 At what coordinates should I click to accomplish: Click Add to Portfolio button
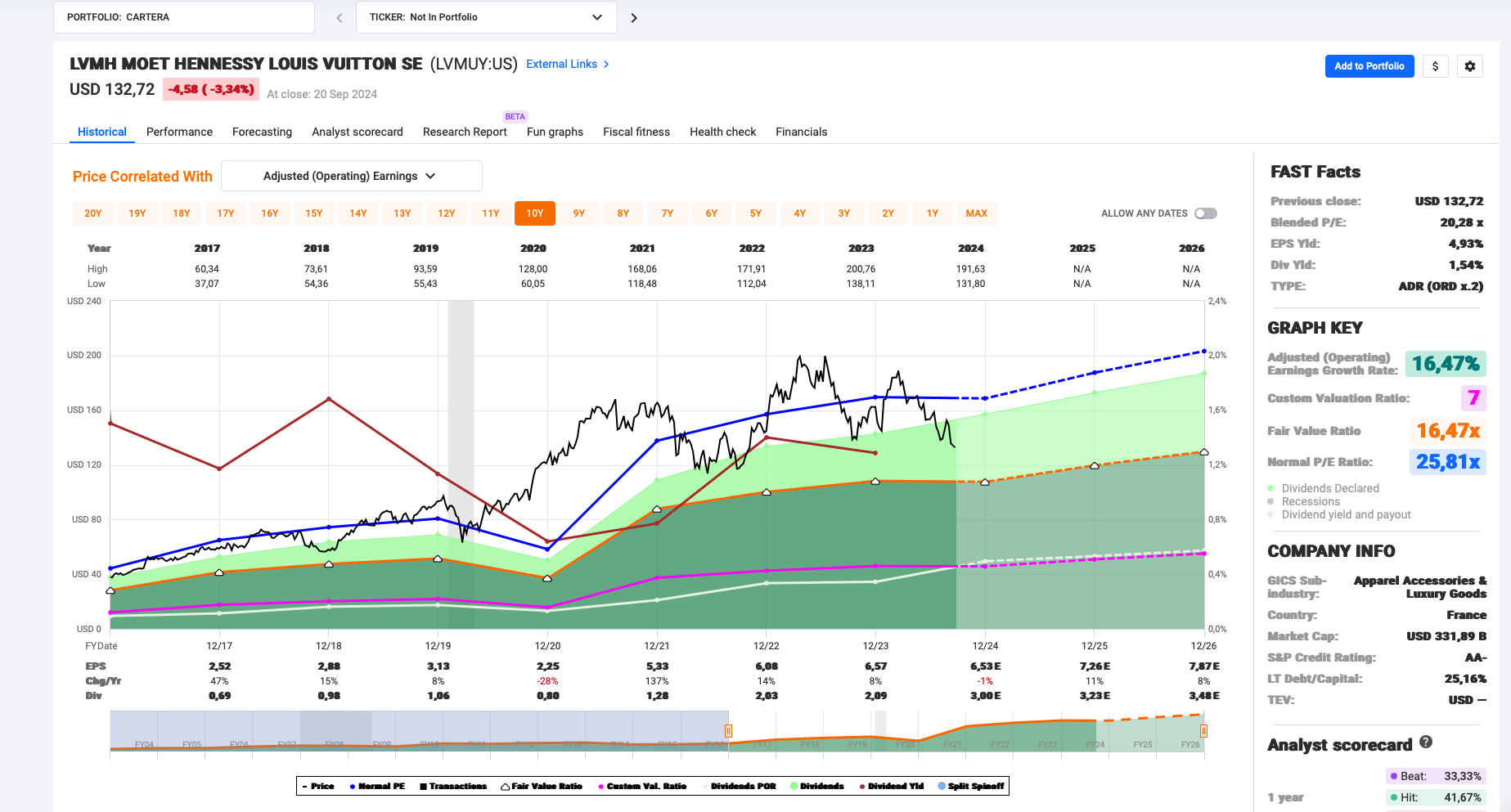click(1369, 66)
